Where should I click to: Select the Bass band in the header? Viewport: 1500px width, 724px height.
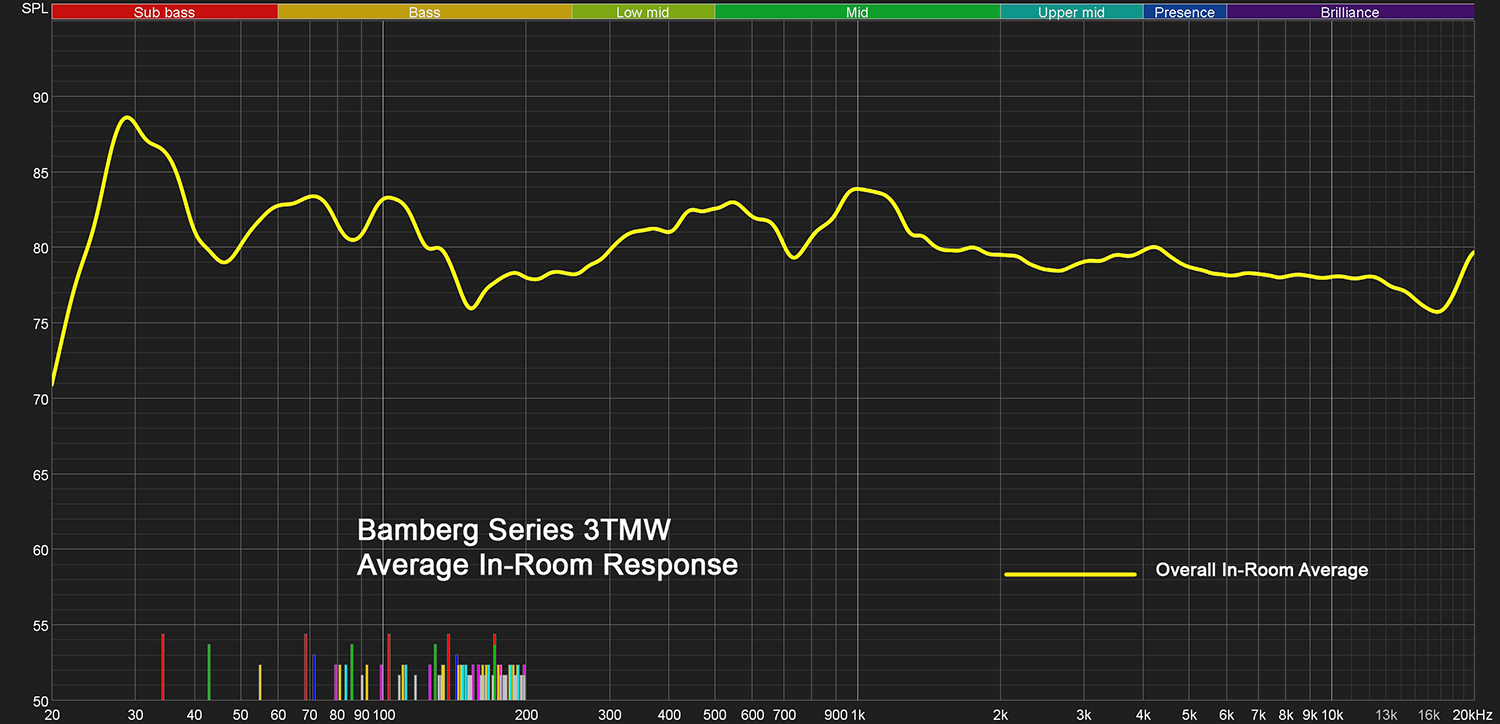coord(424,13)
